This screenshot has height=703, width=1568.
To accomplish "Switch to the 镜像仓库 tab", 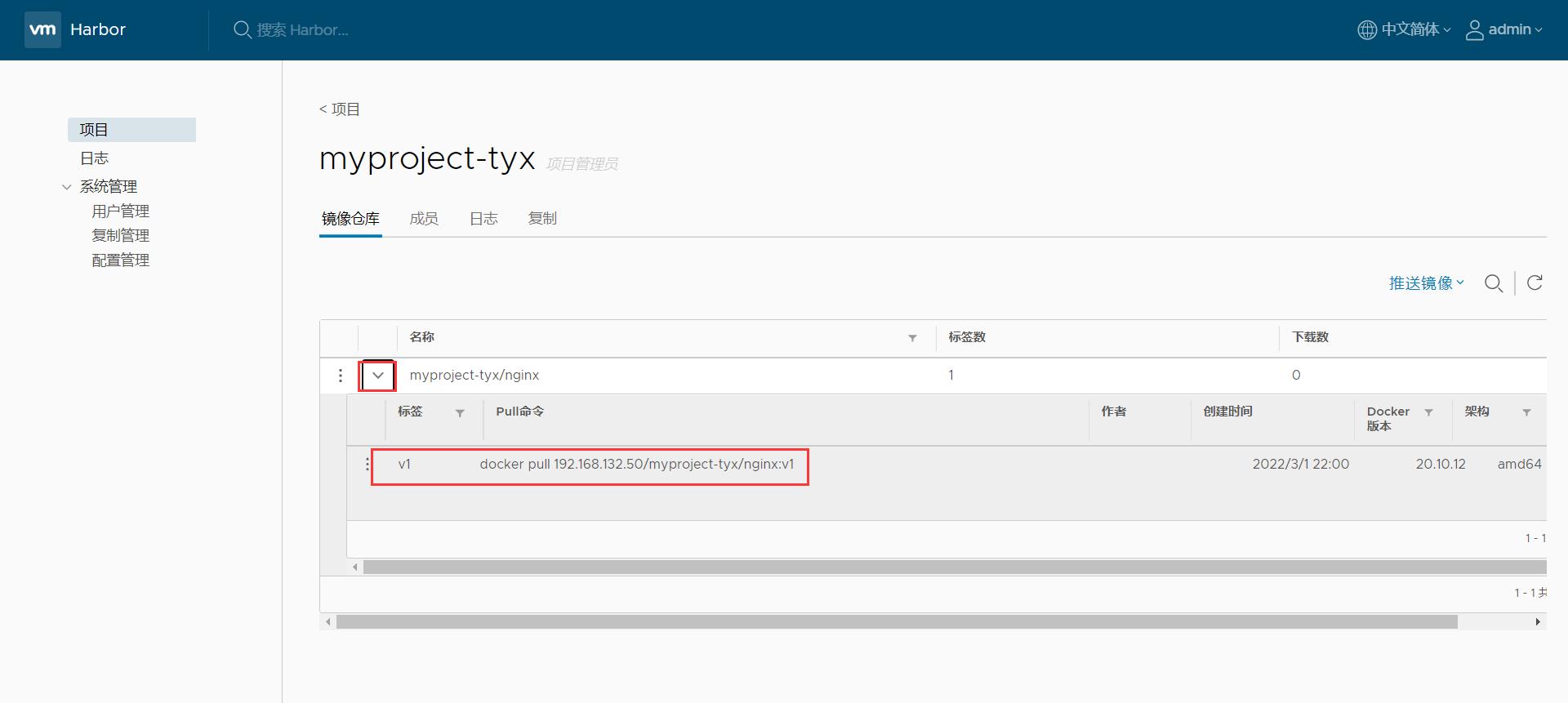I will [x=350, y=219].
